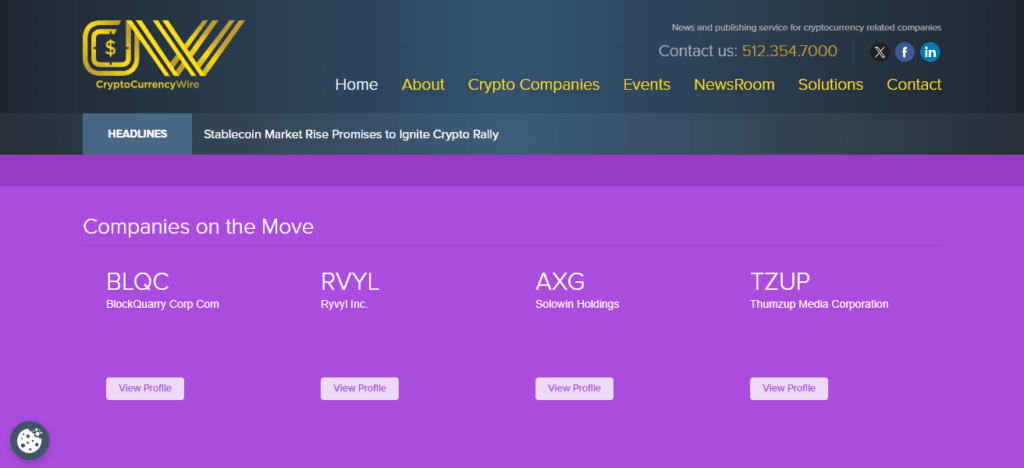Click the cookie preferences icon
This screenshot has height=468, width=1024.
point(30,440)
